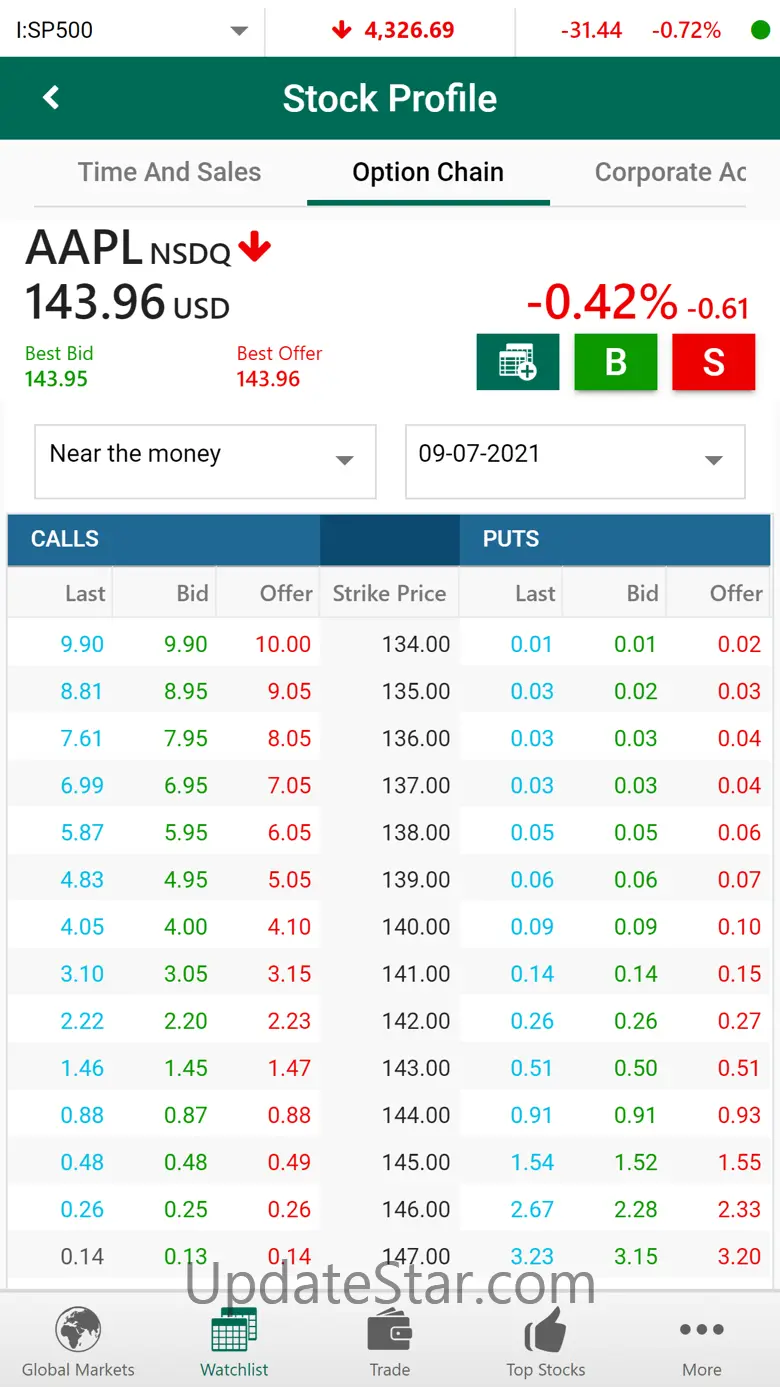Select strike price 139.00

(x=416, y=879)
